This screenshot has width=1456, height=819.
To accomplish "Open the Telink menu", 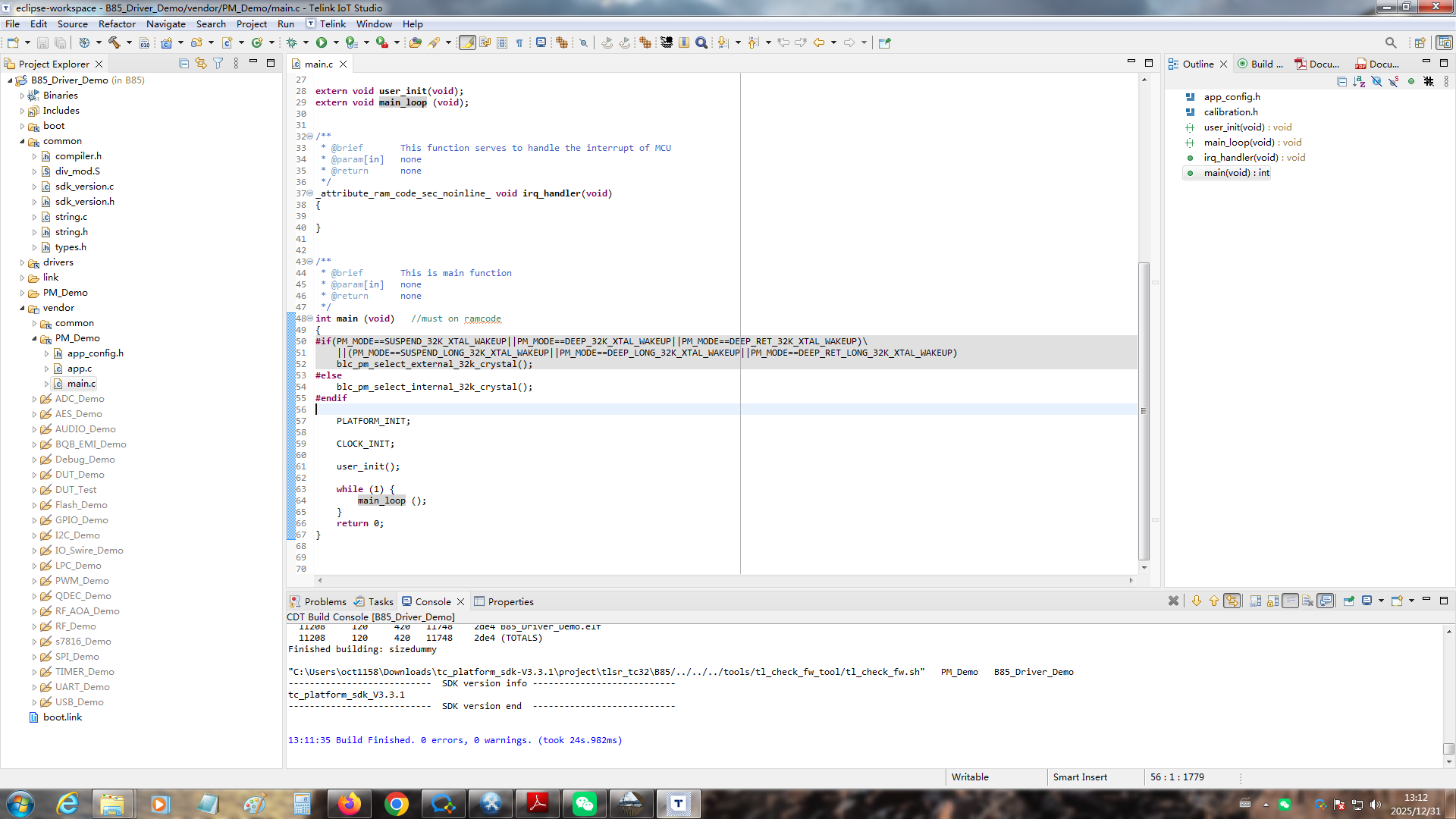I will [x=332, y=24].
